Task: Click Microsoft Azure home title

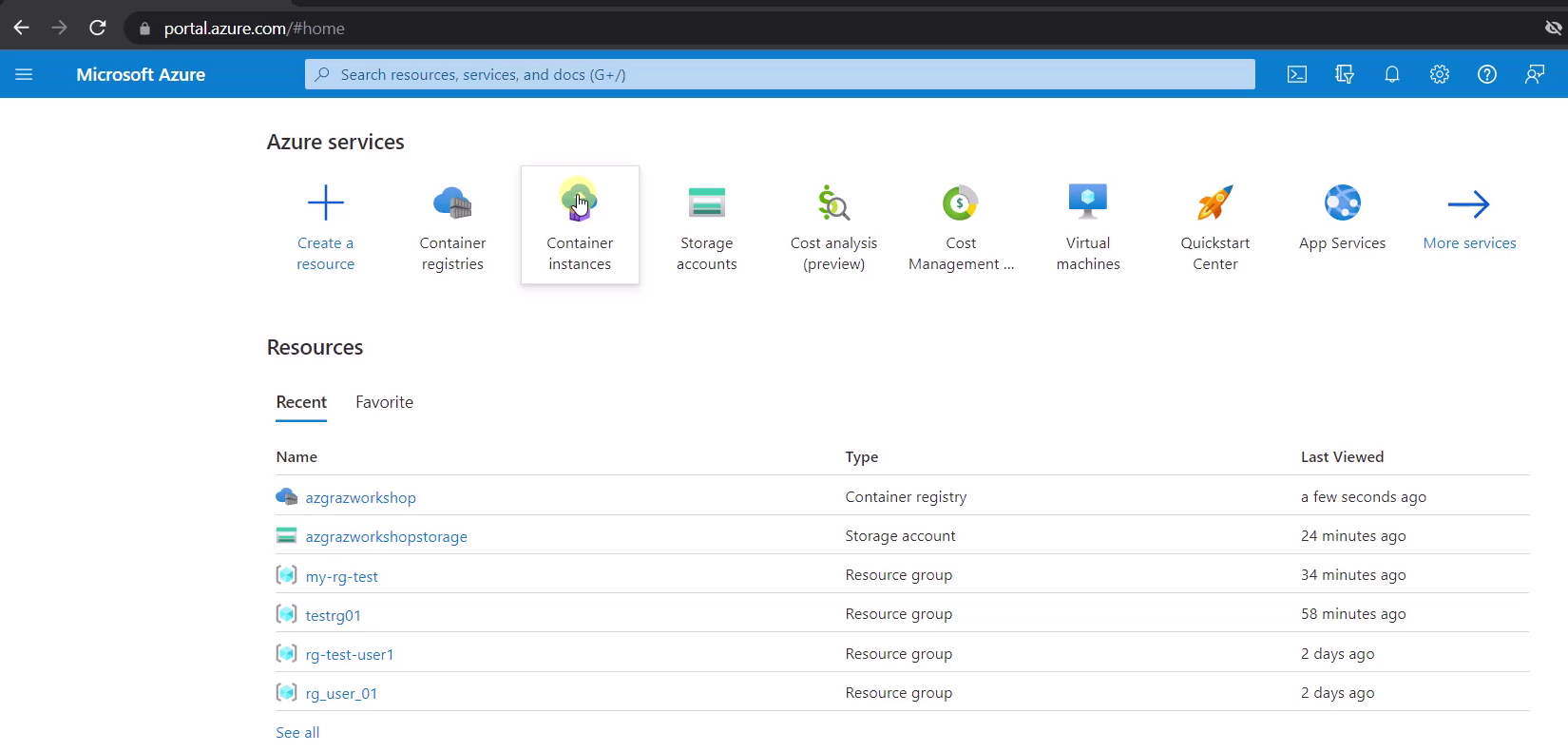Action: pos(141,74)
